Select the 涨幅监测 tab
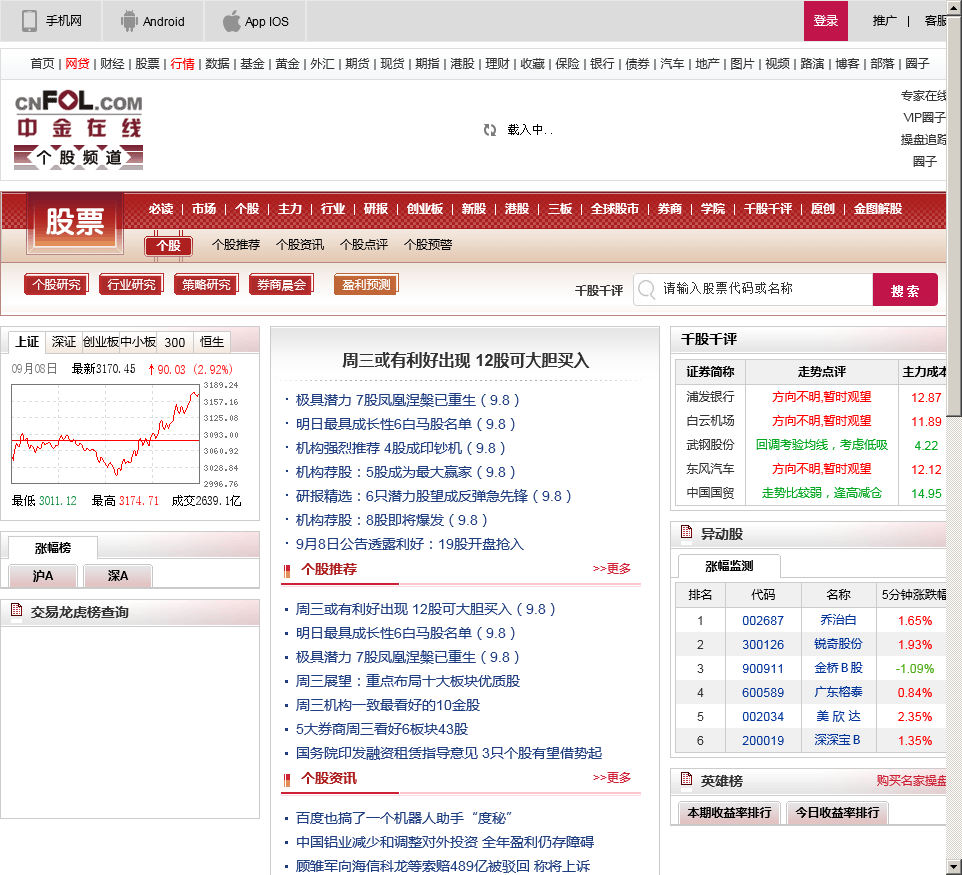The height and width of the screenshot is (875, 962). [x=729, y=566]
